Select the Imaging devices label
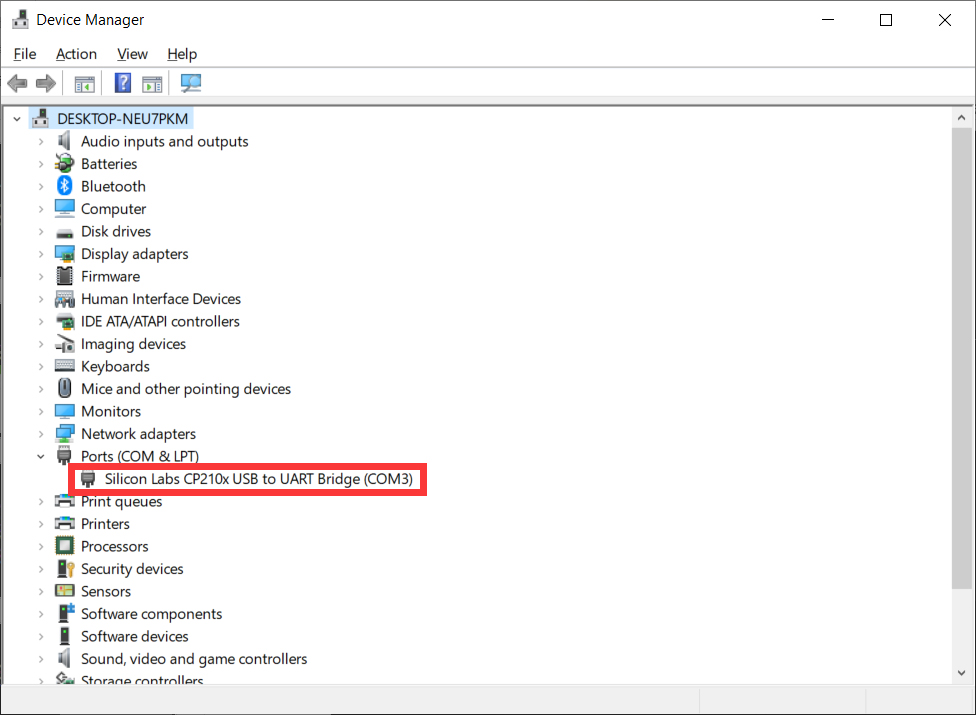Image resolution: width=976 pixels, height=715 pixels. point(133,343)
